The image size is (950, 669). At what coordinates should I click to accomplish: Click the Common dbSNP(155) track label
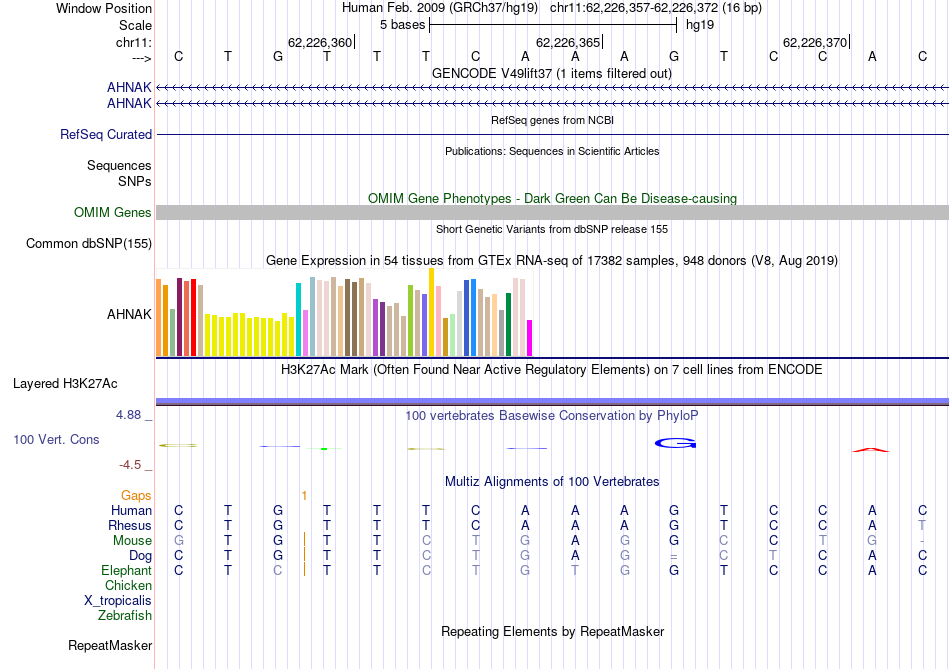(x=88, y=244)
